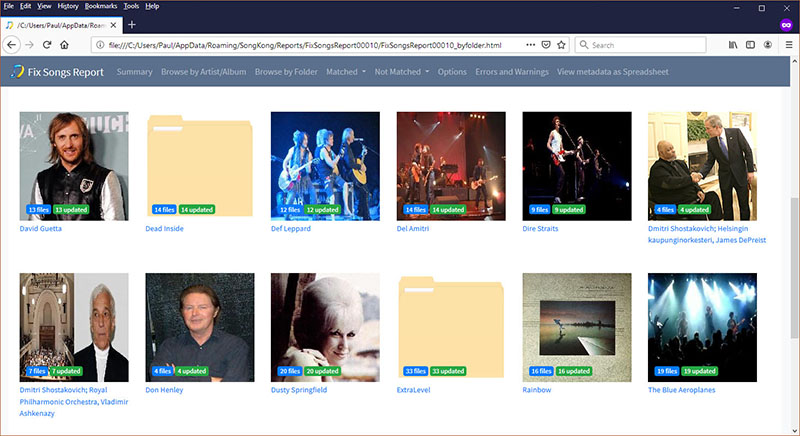Click the SongKong logo icon
800x436 pixels.
(17, 71)
